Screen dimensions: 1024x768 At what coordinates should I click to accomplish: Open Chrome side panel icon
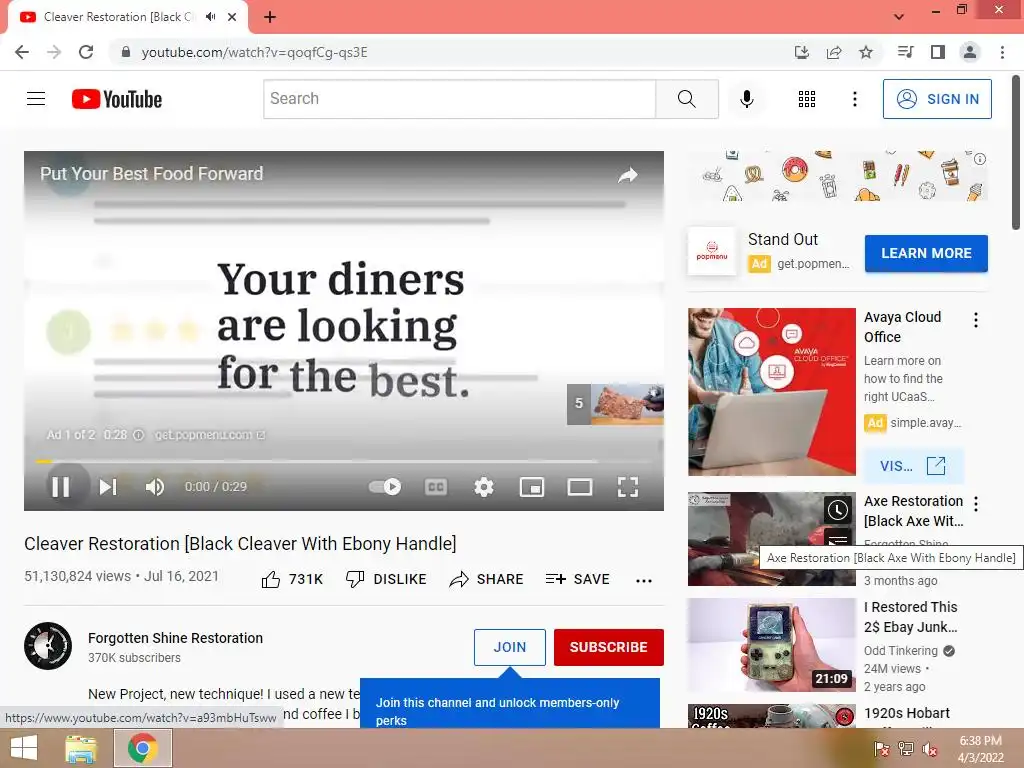938,52
